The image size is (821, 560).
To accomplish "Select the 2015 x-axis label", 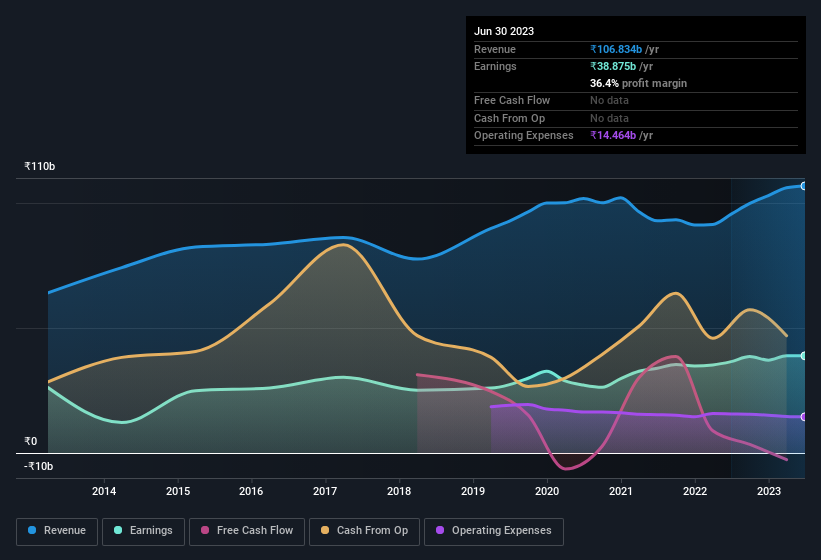I will [178, 491].
